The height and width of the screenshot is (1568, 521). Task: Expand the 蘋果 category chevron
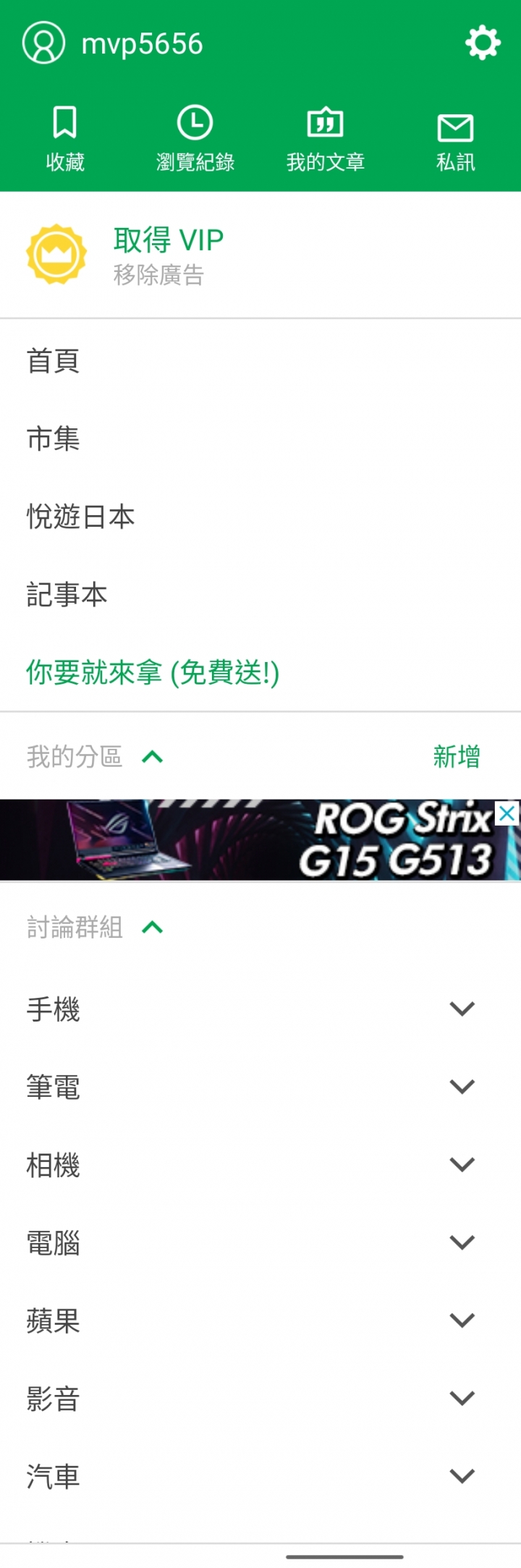(462, 1321)
